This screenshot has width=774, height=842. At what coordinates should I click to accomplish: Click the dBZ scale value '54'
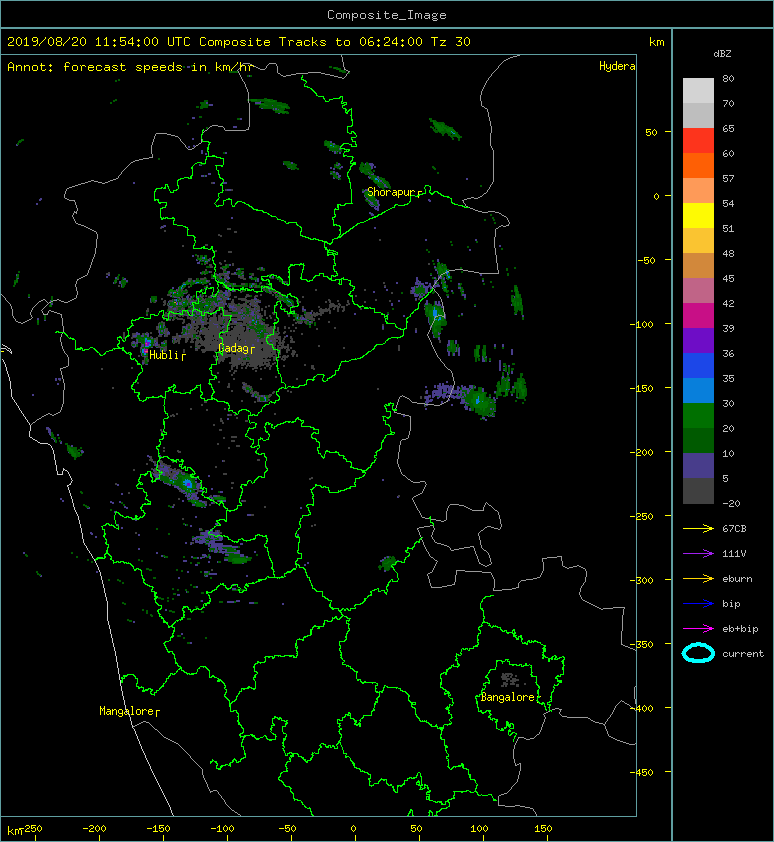tap(728, 204)
